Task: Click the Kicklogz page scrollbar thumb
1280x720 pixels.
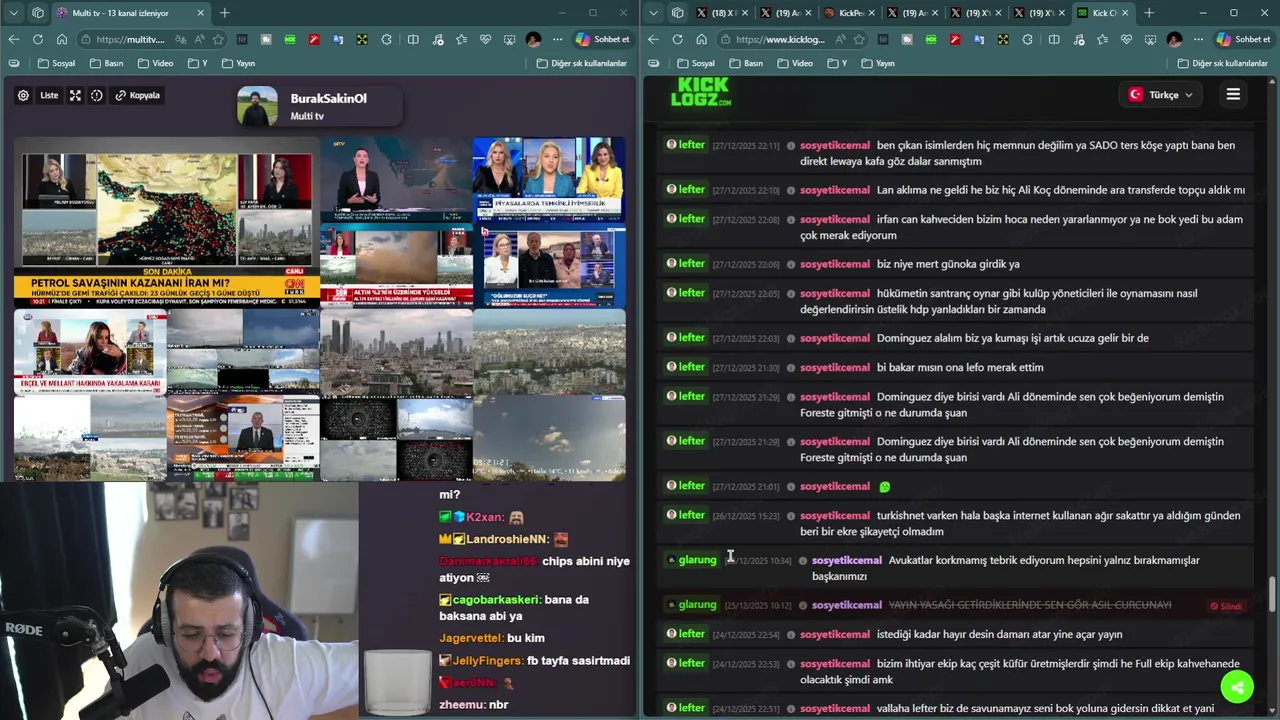Action: click(1272, 594)
